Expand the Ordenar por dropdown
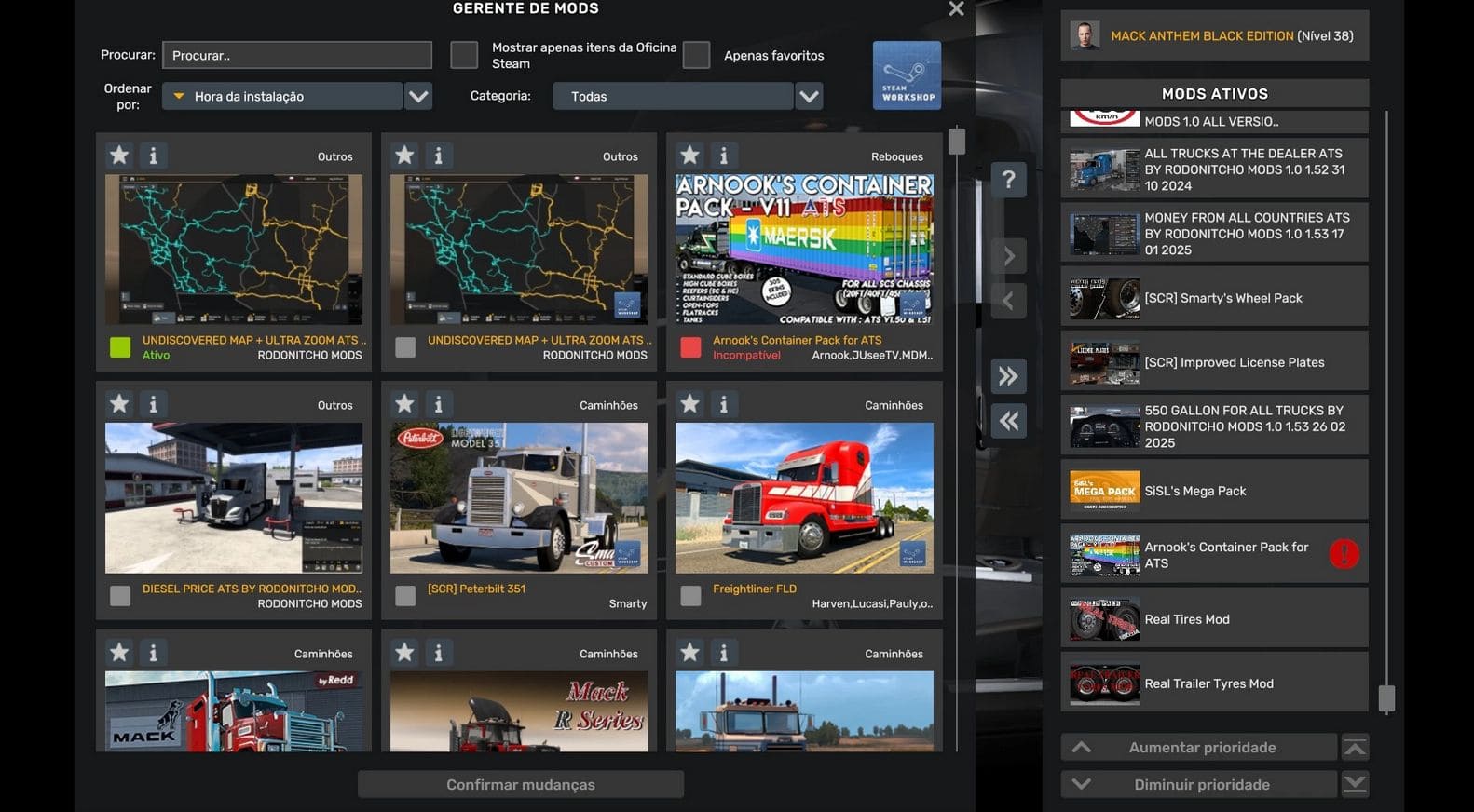 (418, 96)
